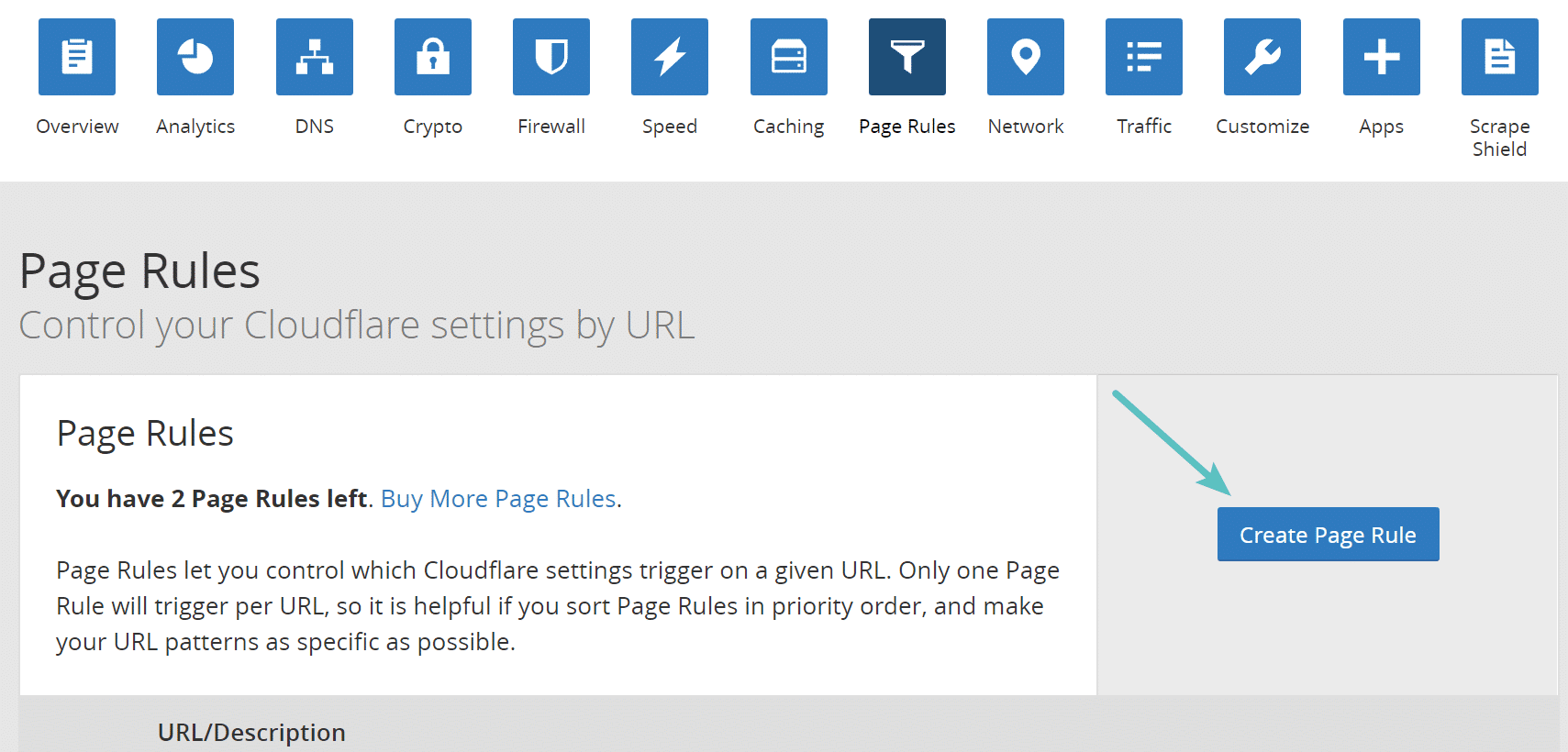The width and height of the screenshot is (1568, 752).
Task: Open Customize using the wrench icon
Action: 1262,57
